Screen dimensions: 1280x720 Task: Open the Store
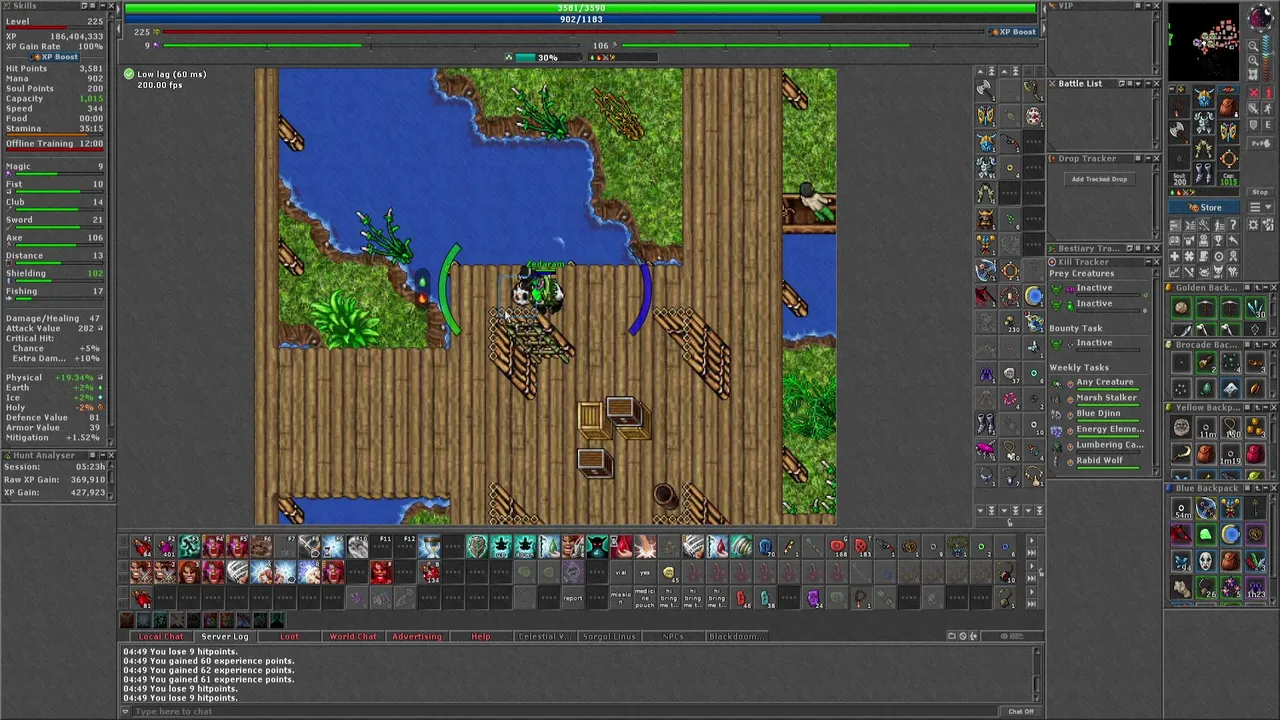point(1204,207)
